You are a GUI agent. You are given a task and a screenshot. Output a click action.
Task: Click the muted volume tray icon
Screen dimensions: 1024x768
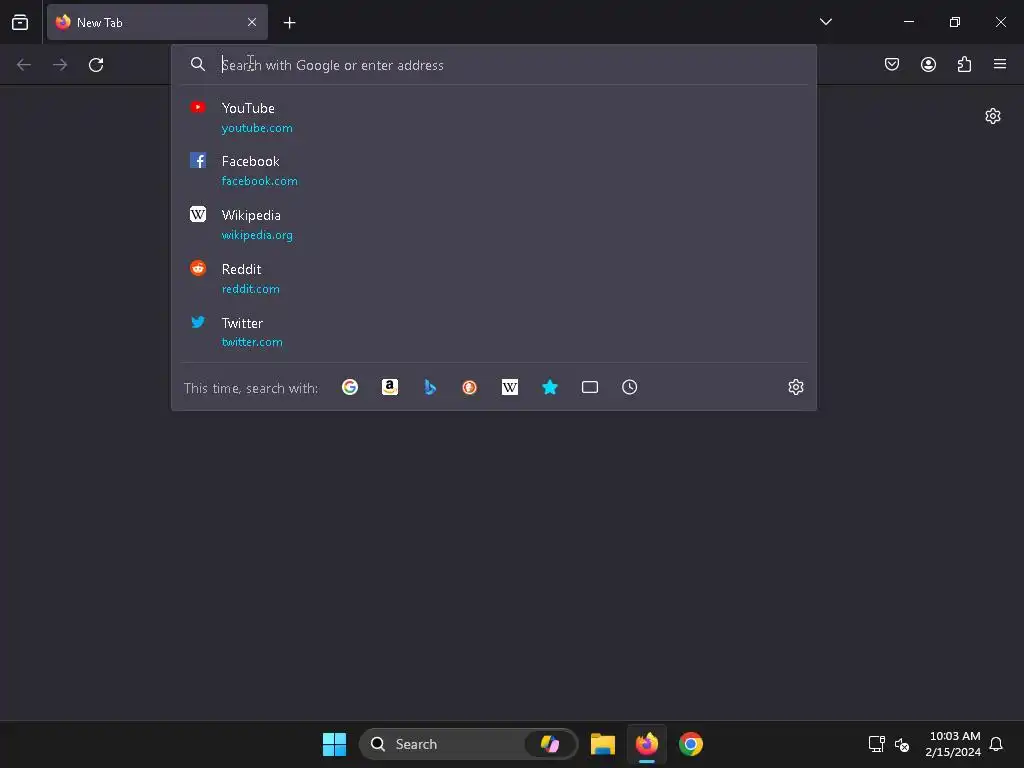tap(902, 744)
